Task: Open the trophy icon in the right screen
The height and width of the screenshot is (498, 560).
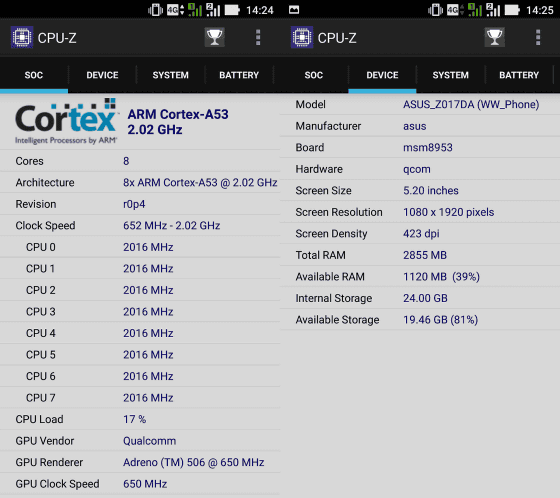Action: pyautogui.click(x=495, y=37)
